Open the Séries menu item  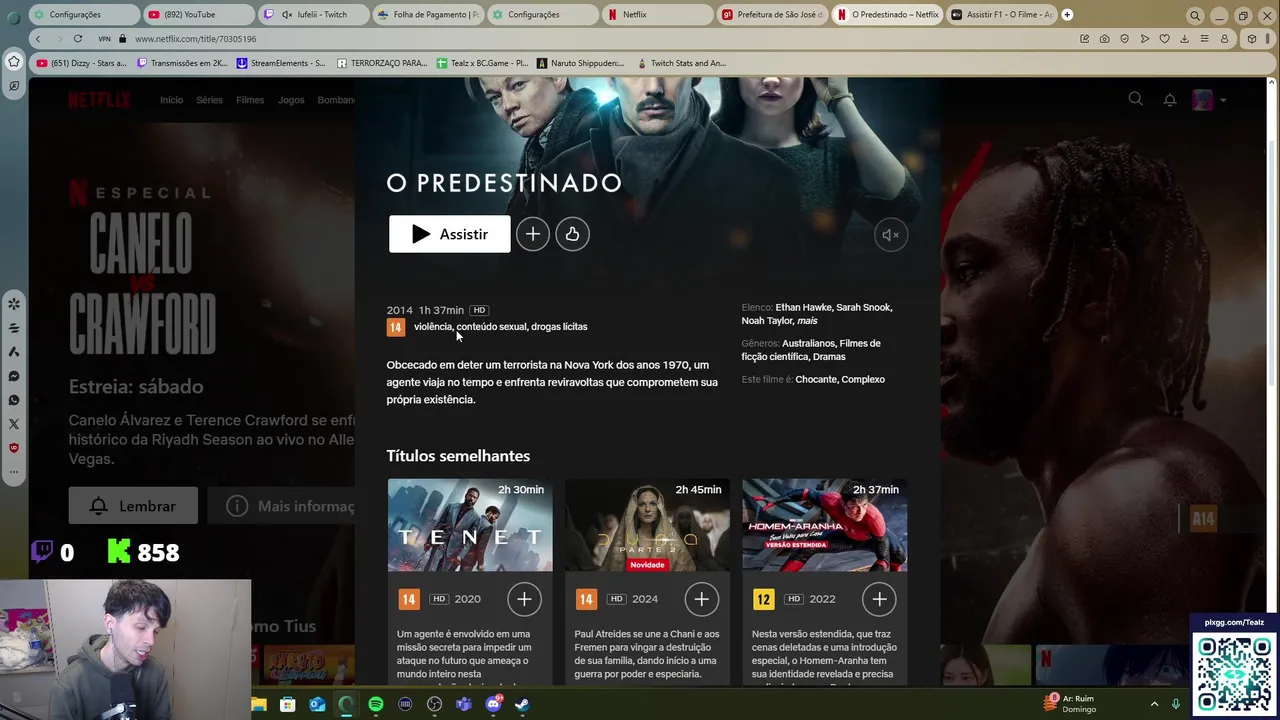tap(209, 100)
